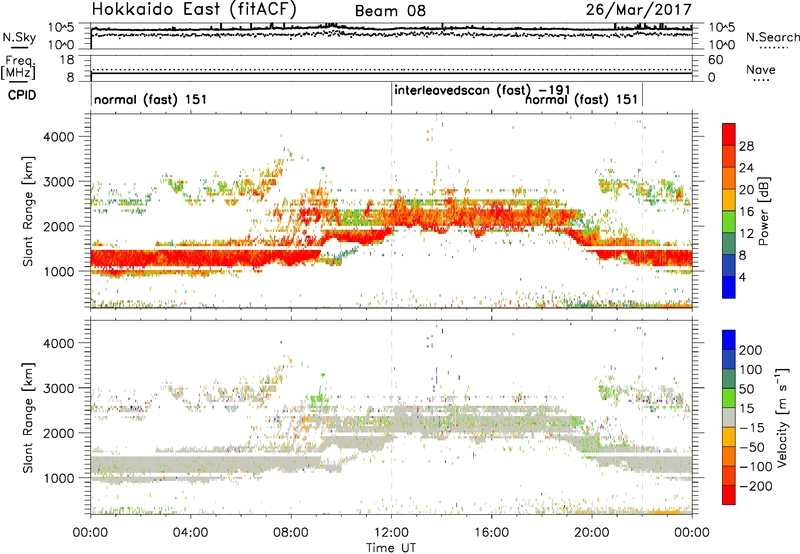The image size is (800, 554).
Task: Click the solid line sample beneath the N.Sky label
Action: pyautogui.click(x=18, y=47)
